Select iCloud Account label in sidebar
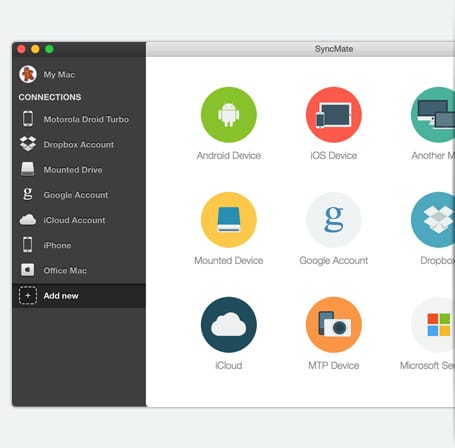Screen dimensions: 455x448 coord(74,220)
